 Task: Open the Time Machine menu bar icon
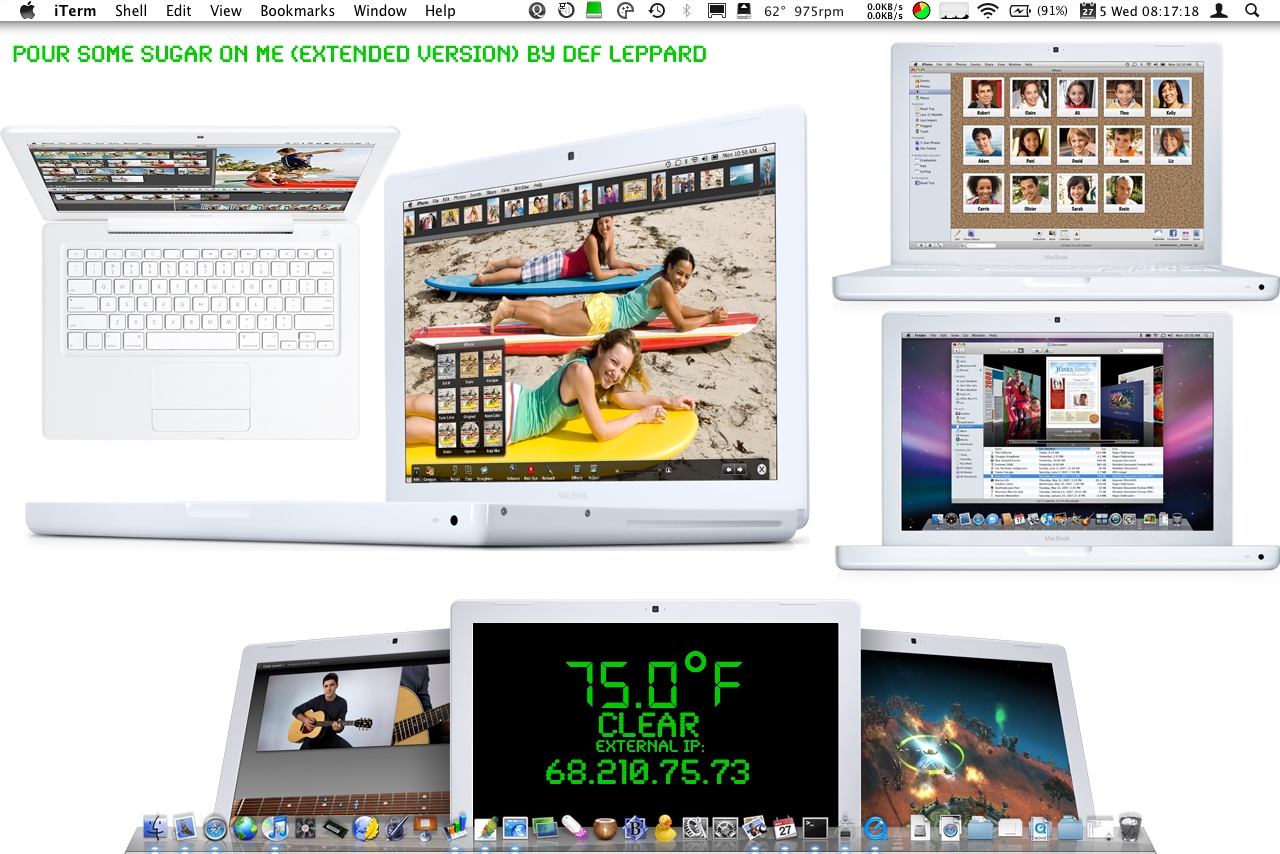[x=657, y=11]
